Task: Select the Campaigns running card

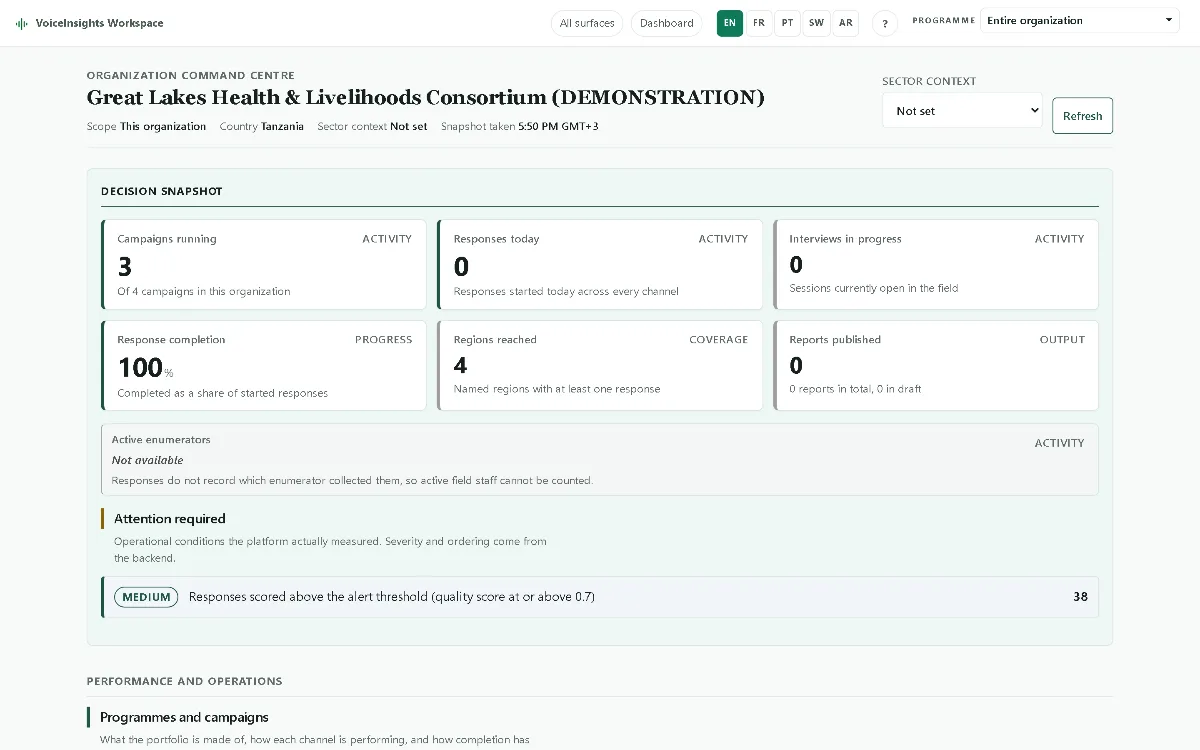Action: pos(264,265)
